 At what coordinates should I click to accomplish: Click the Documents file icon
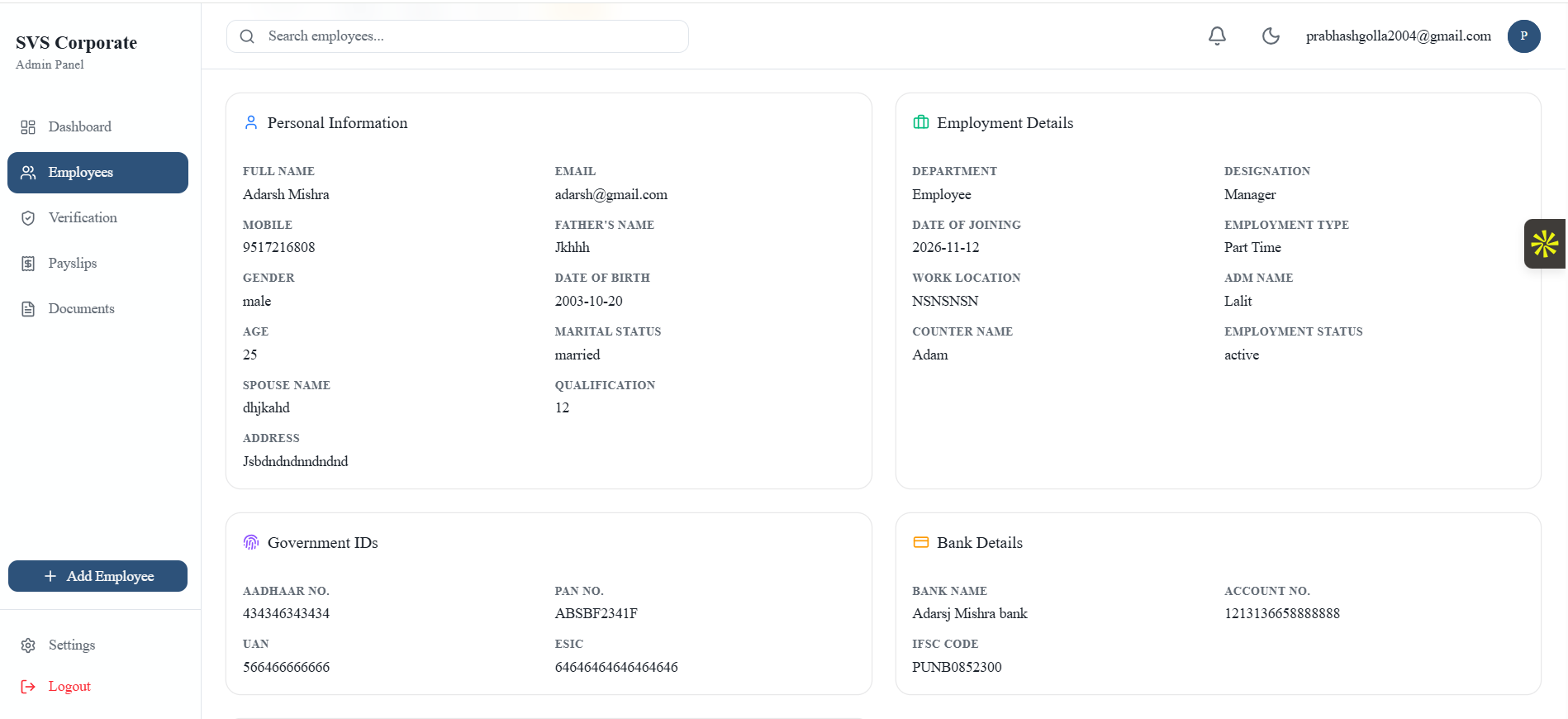(28, 309)
